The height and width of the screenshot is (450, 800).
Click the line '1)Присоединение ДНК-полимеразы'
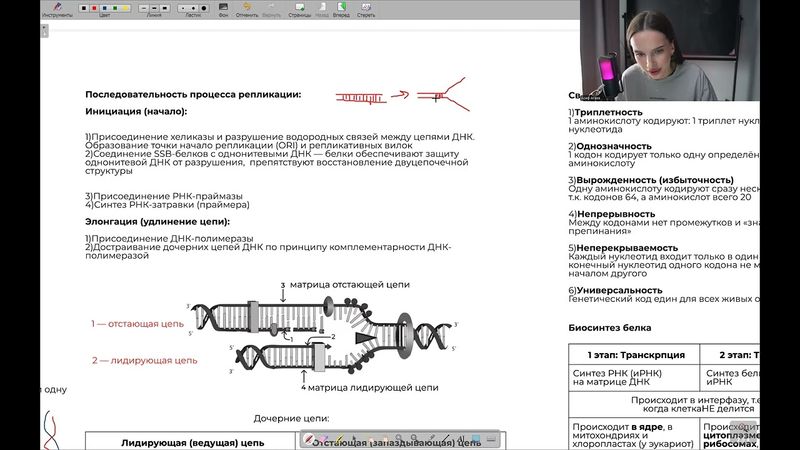click(169, 238)
